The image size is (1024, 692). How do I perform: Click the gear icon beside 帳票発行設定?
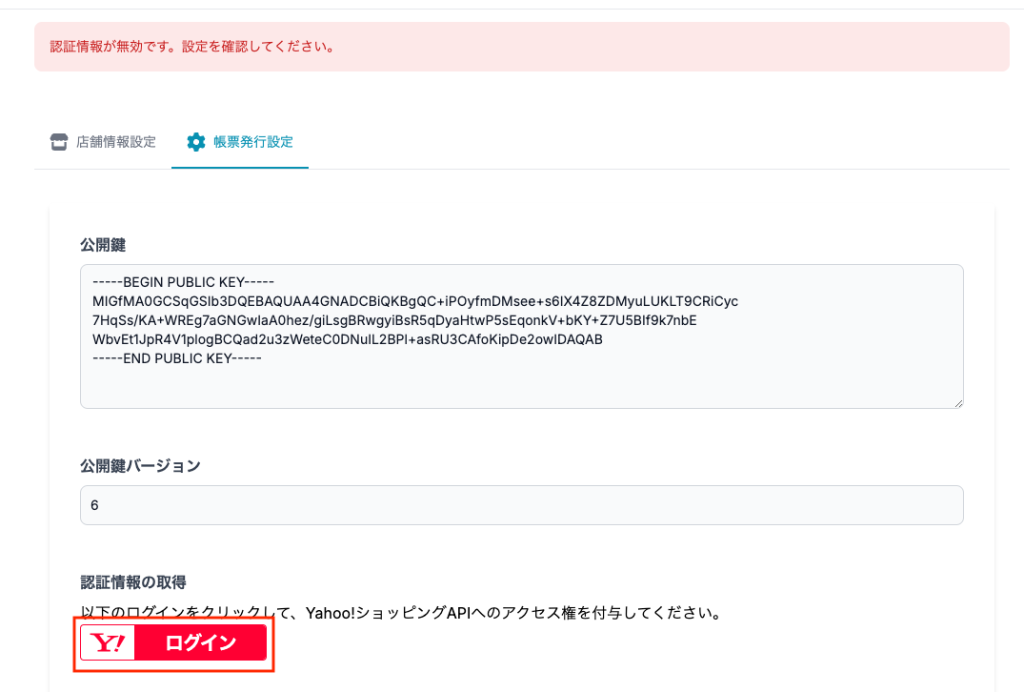point(196,142)
